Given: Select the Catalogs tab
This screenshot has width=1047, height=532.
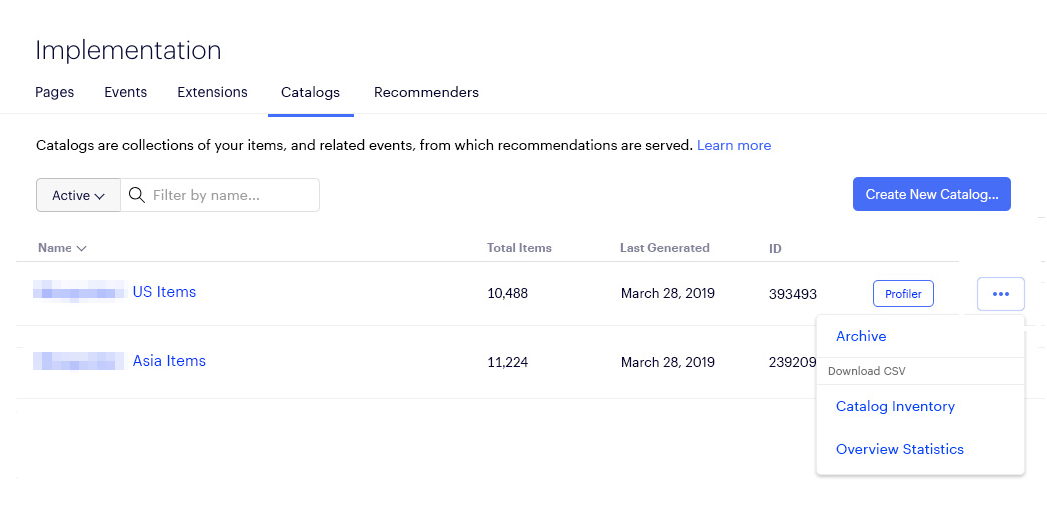Looking at the screenshot, I should point(310,92).
